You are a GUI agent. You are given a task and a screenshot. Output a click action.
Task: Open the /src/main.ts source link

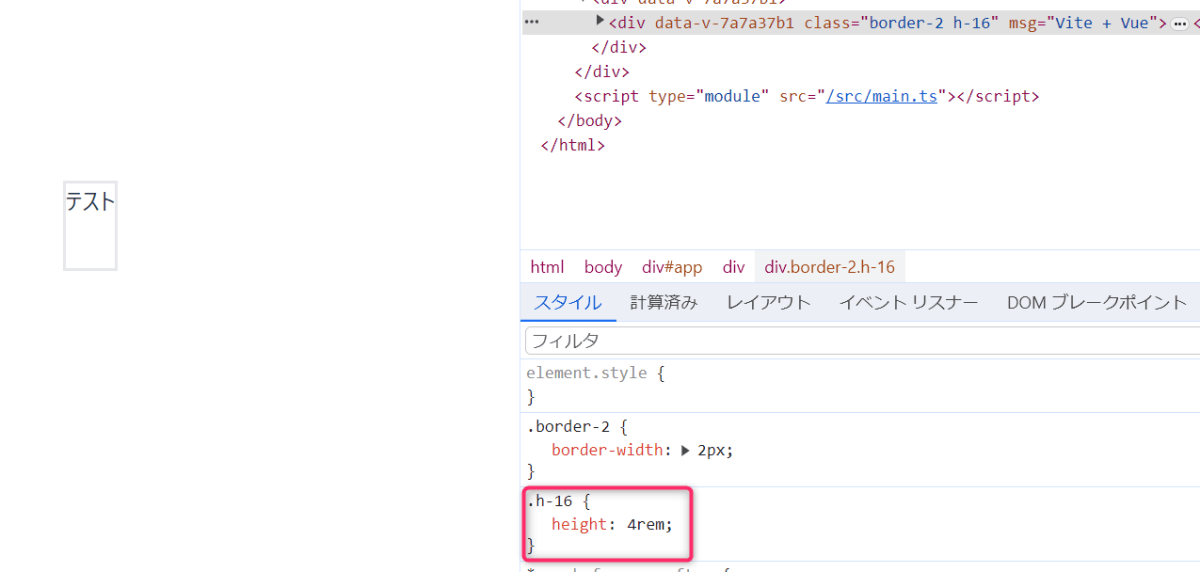click(x=882, y=97)
